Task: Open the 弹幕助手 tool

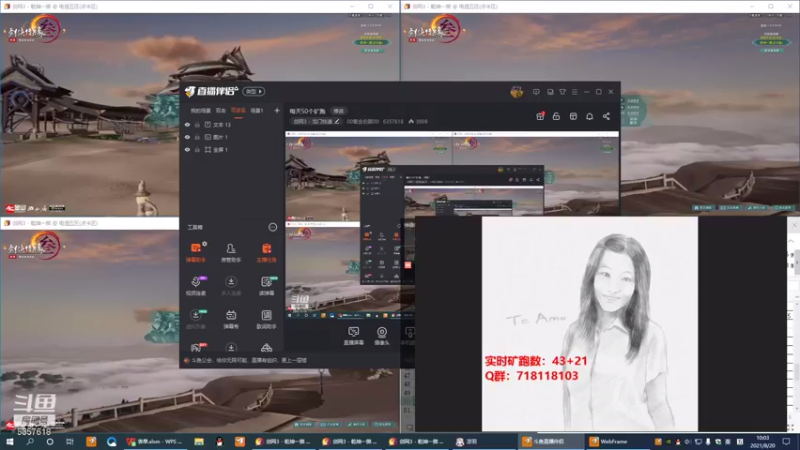Action: (196, 252)
